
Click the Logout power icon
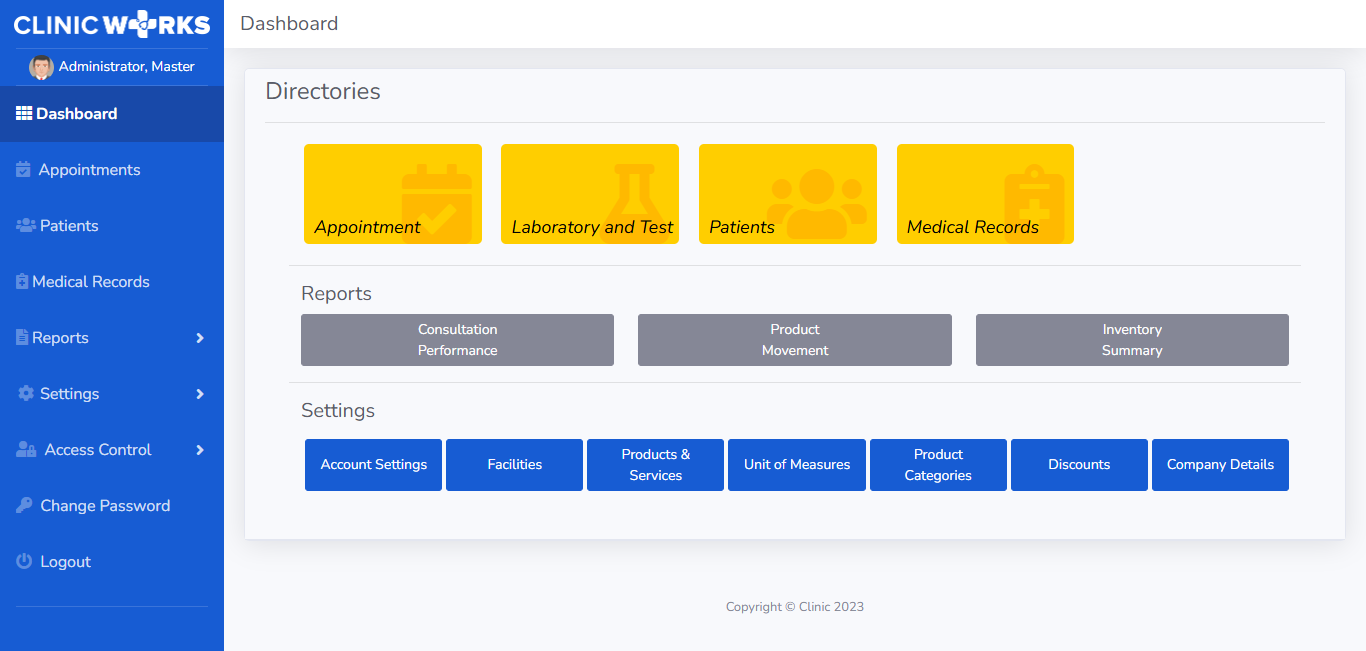pos(24,562)
